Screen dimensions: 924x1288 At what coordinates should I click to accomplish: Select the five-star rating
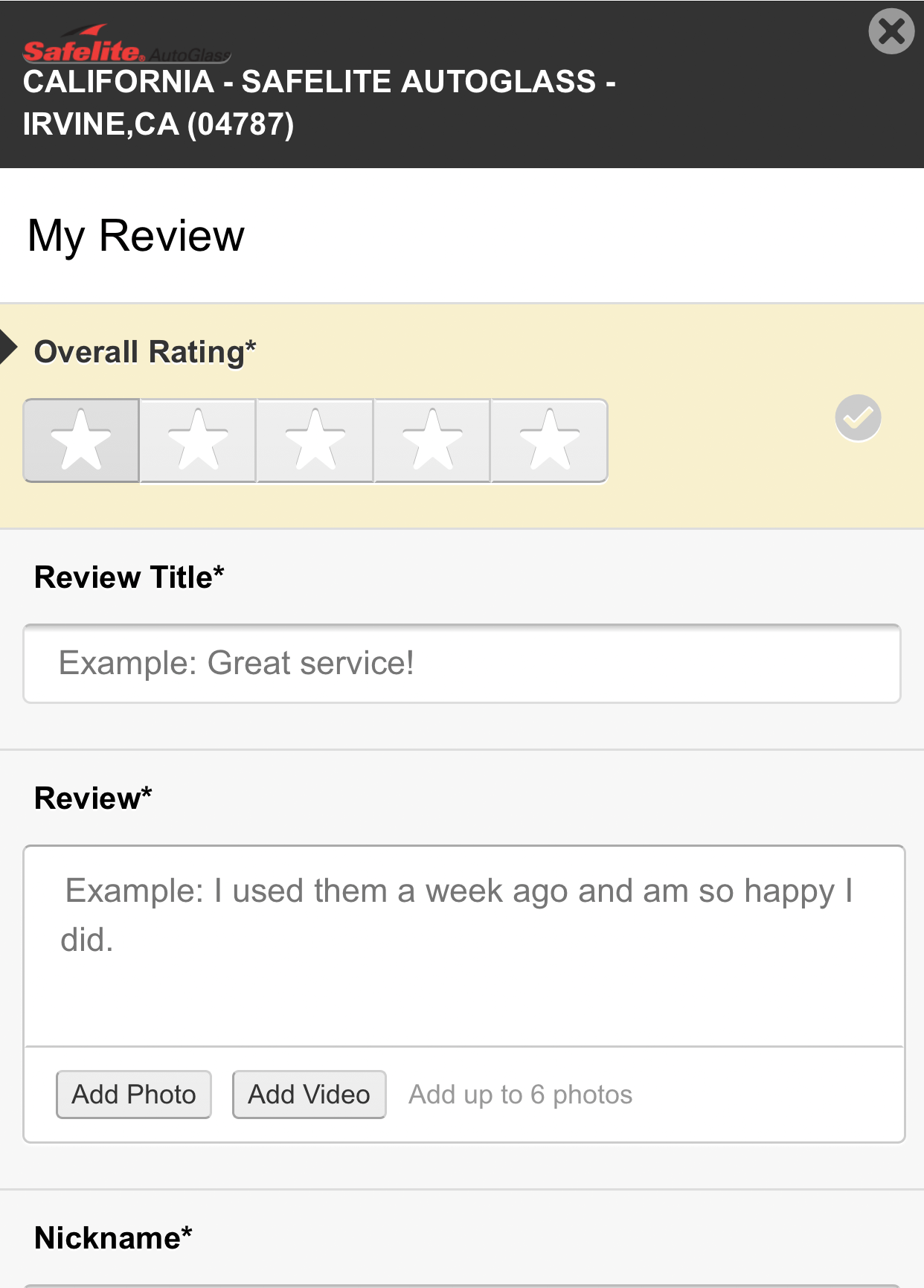pos(550,440)
